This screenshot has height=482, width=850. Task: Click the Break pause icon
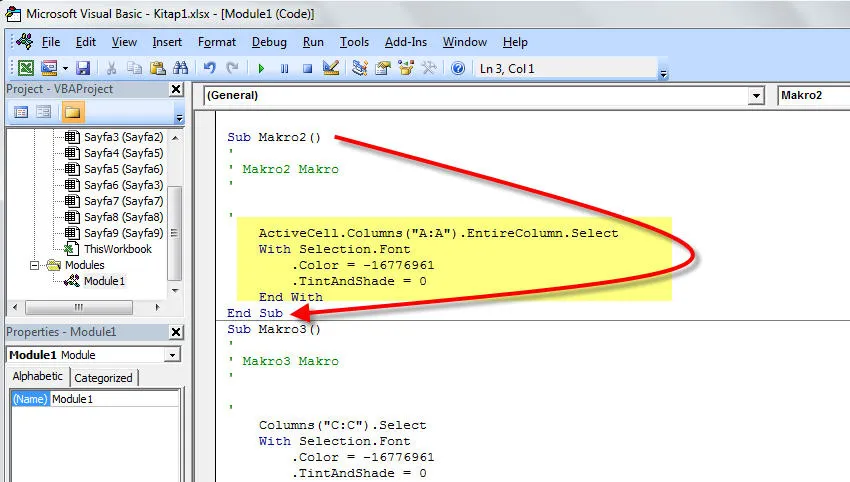(x=284, y=68)
